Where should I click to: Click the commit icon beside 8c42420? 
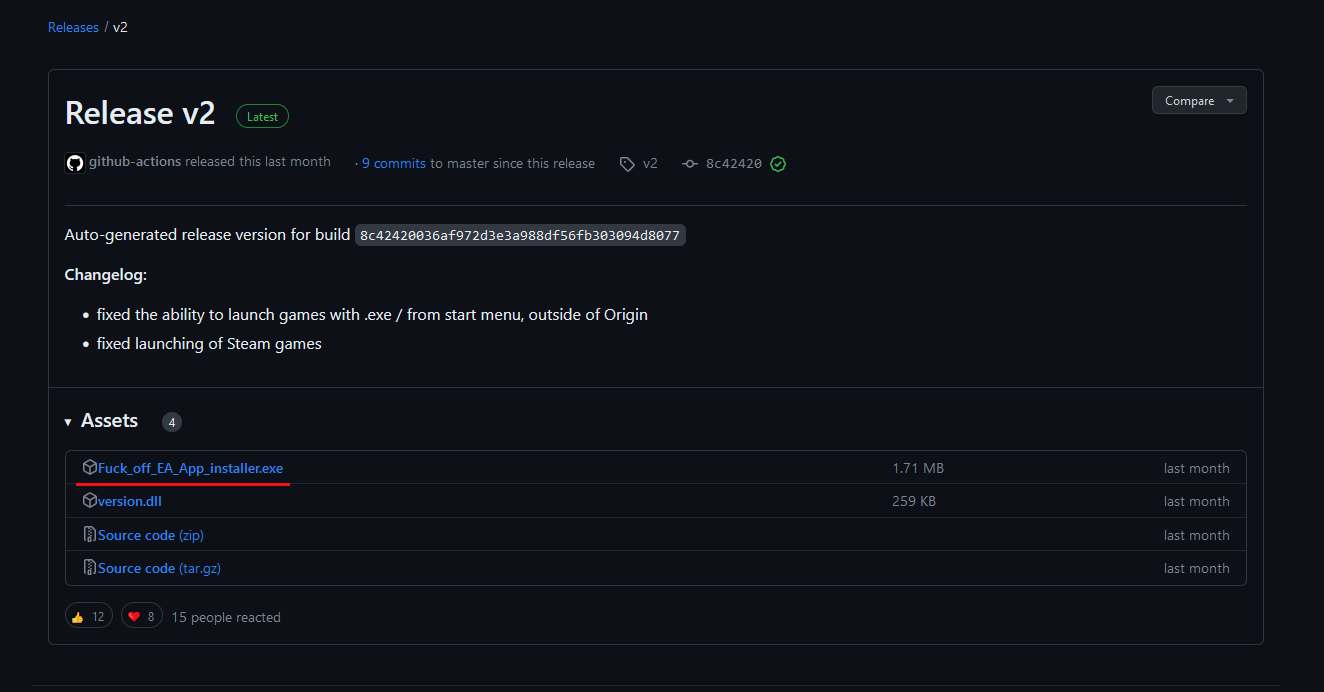pyautogui.click(x=690, y=164)
